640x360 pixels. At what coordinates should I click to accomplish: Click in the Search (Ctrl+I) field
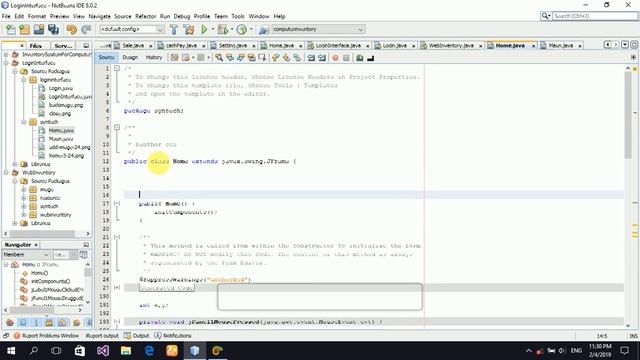(595, 16)
